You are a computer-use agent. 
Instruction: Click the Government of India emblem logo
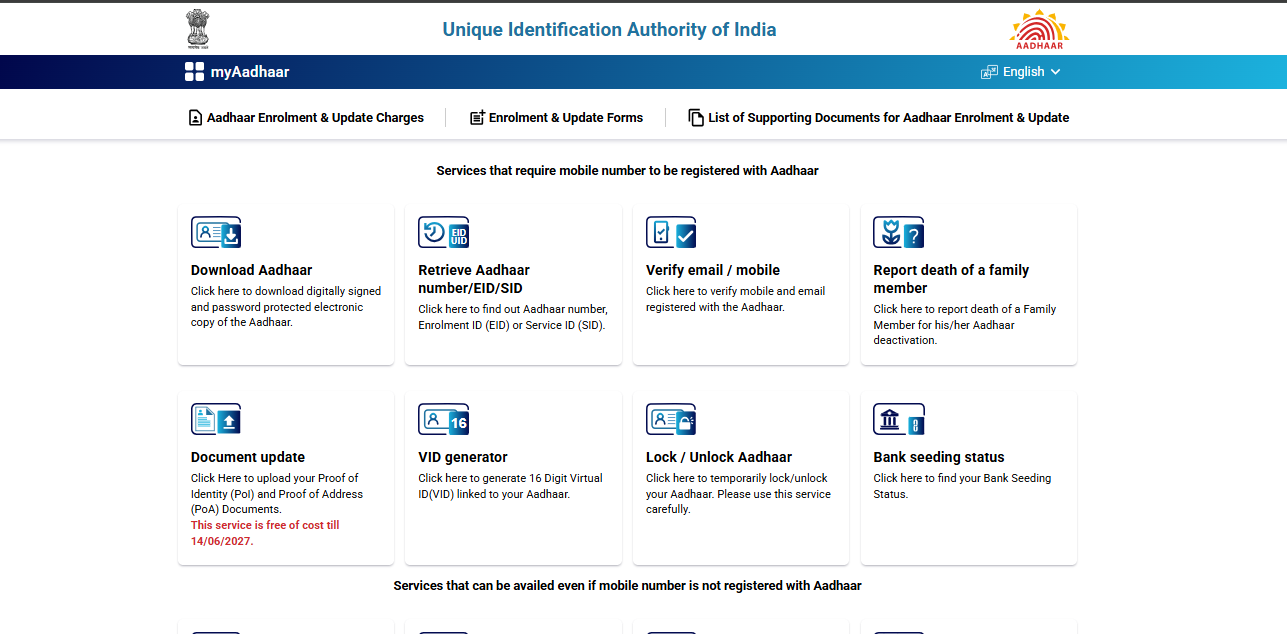198,29
